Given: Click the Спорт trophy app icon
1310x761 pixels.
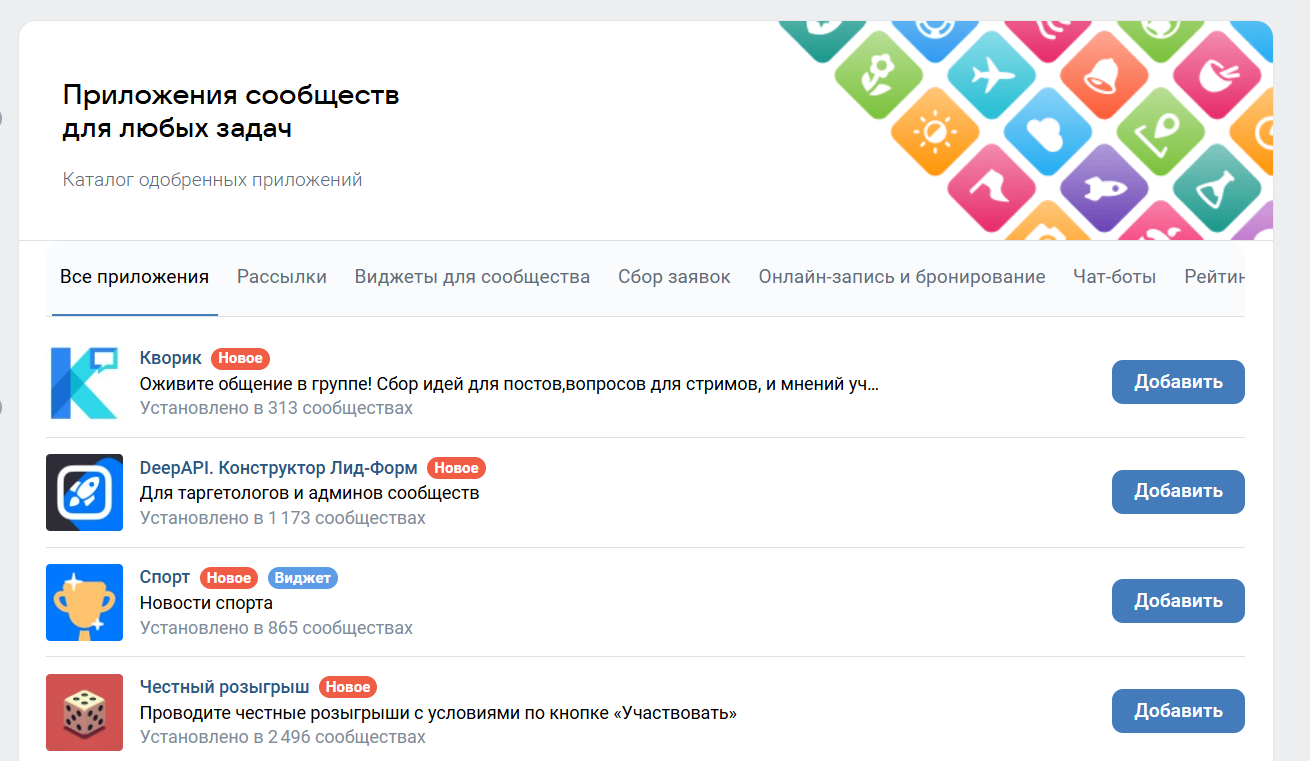Looking at the screenshot, I should tap(84, 602).
